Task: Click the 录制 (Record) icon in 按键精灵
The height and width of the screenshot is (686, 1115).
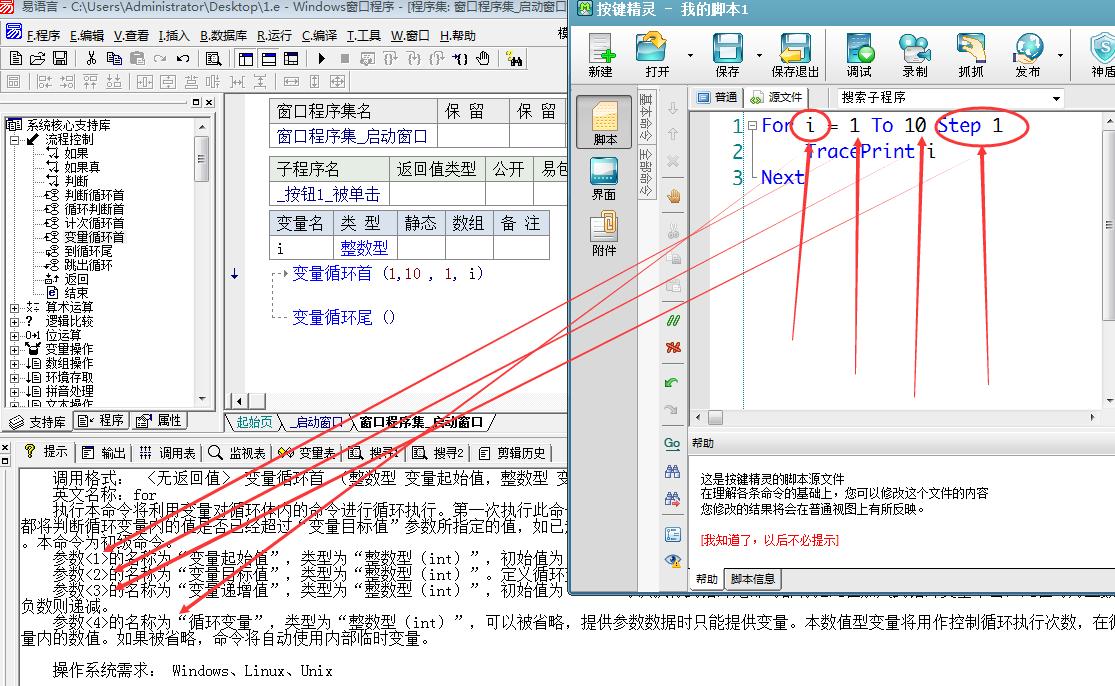Action: click(914, 54)
